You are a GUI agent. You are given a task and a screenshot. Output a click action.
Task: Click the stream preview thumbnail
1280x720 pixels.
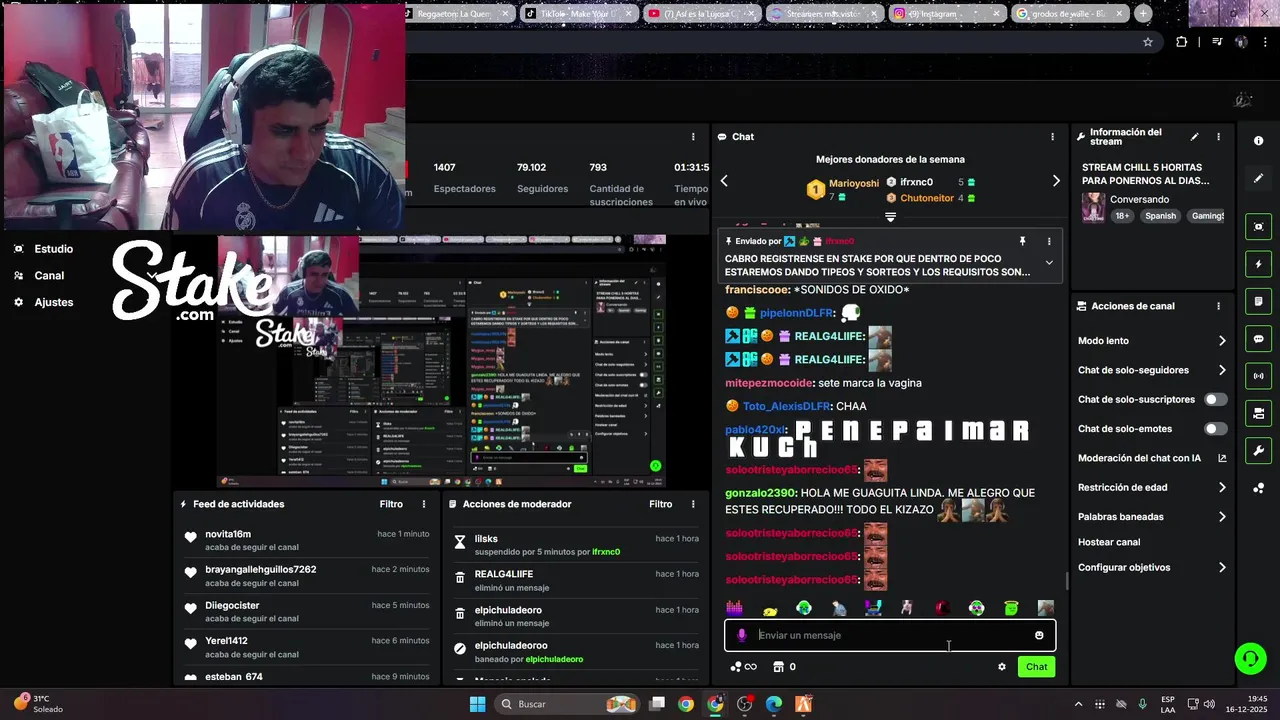[x=442, y=360]
